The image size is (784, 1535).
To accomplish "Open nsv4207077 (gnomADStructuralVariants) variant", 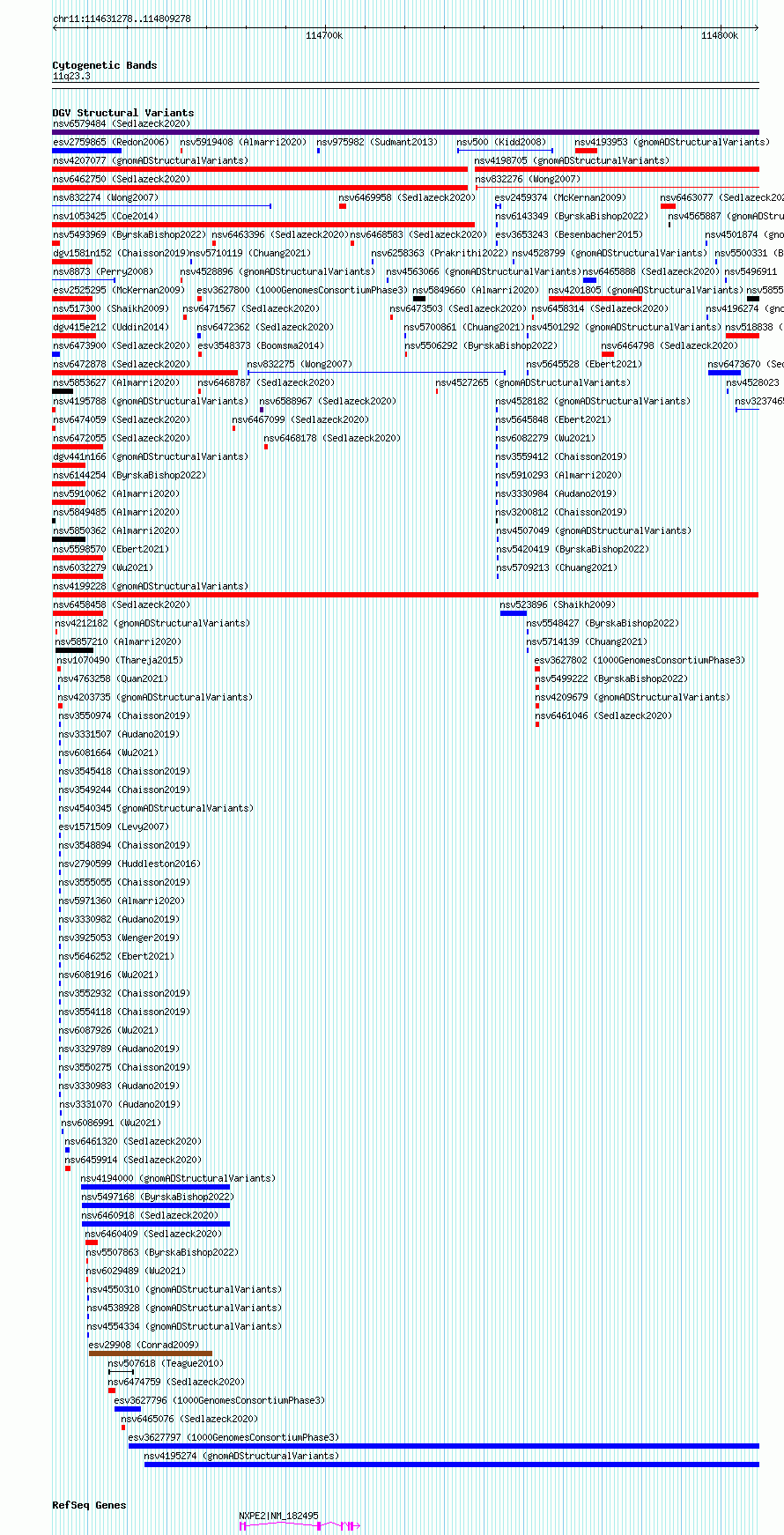I will 151,160.
